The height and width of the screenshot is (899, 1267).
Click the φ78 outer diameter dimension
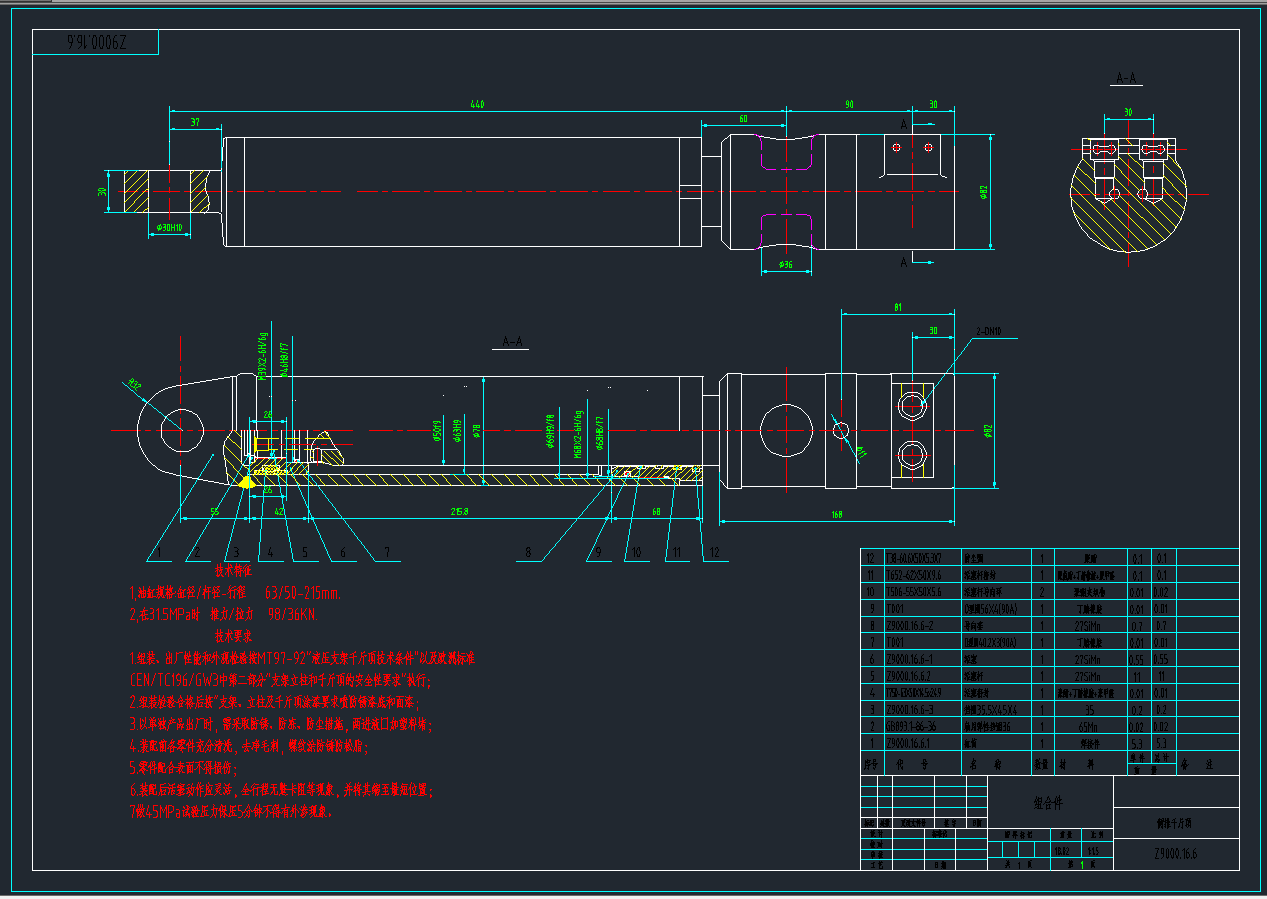pos(477,429)
